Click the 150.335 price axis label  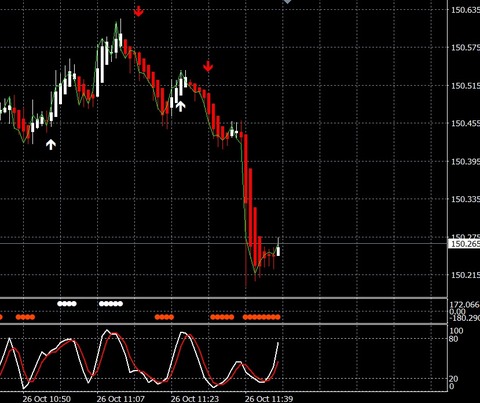(465, 199)
